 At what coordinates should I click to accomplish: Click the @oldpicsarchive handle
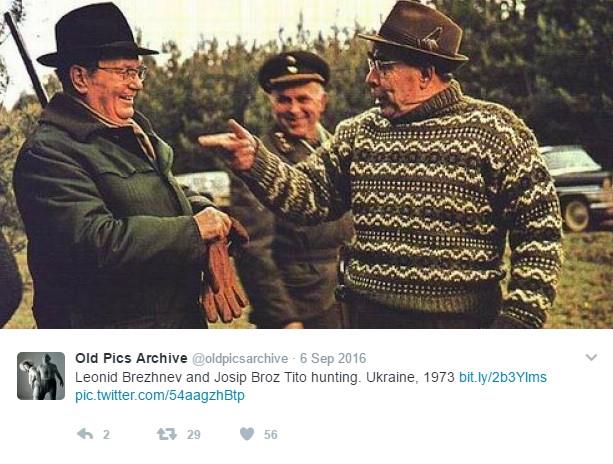(x=240, y=358)
